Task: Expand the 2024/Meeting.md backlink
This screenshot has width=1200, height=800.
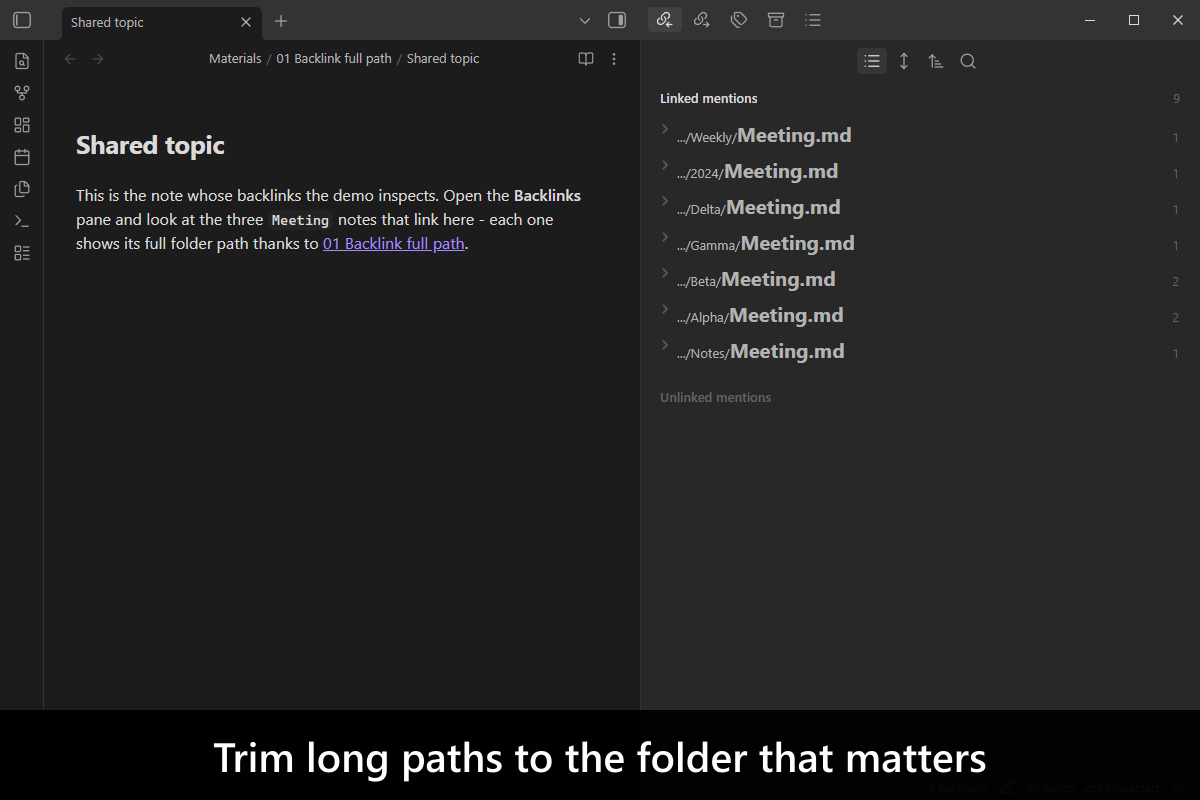Action: (x=665, y=165)
